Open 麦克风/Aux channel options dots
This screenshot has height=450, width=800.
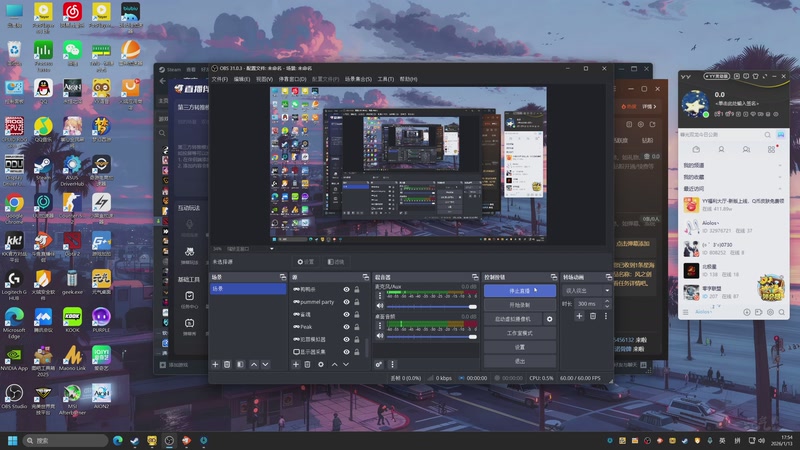(380, 295)
